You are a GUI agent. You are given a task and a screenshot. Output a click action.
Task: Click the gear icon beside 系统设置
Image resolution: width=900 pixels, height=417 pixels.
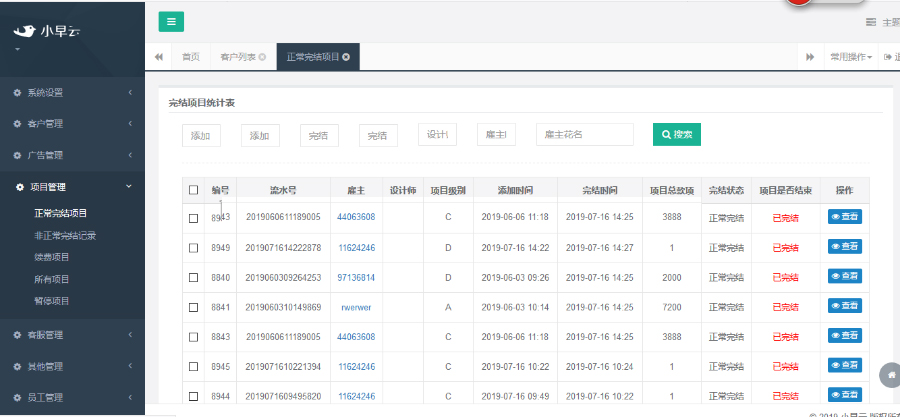click(x=17, y=93)
